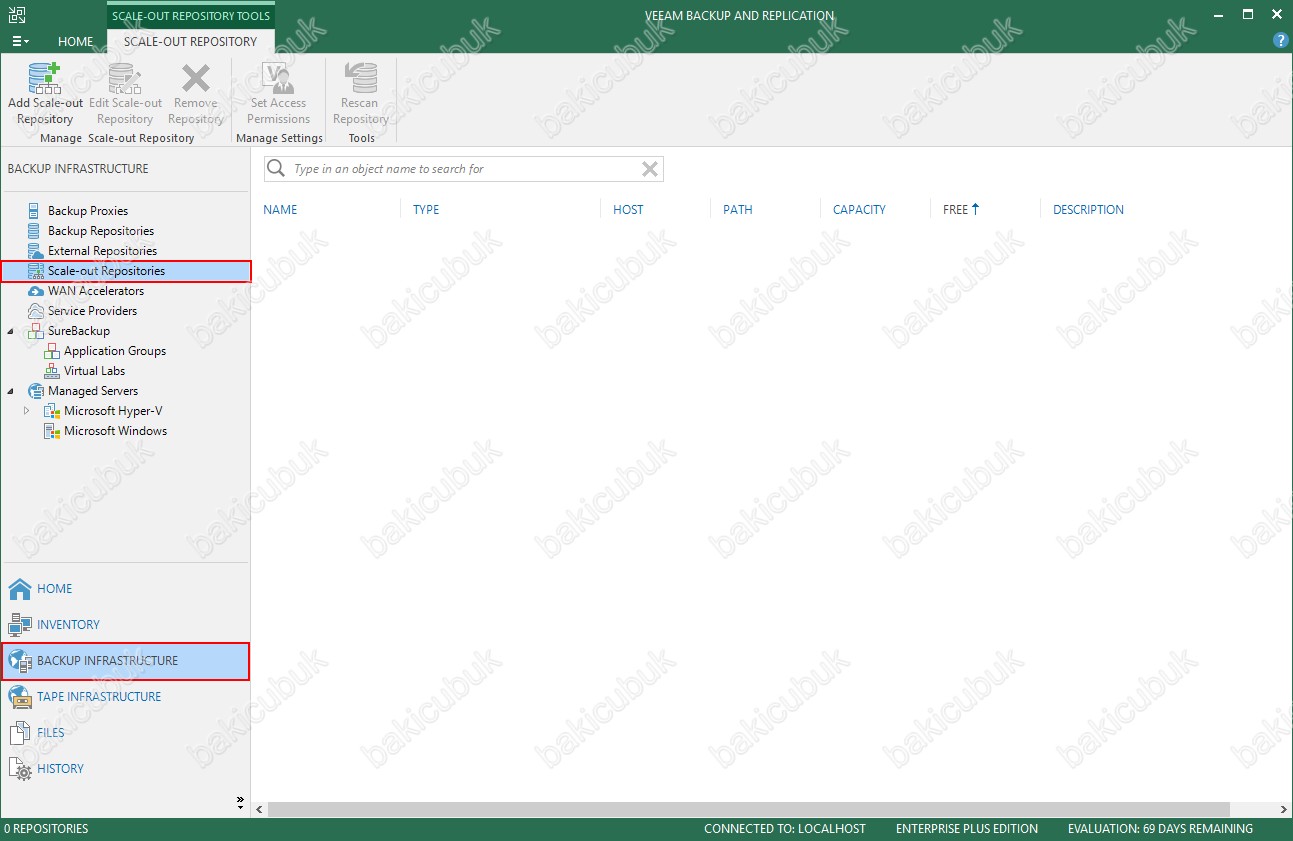
Task: Click SureBackup node icon
Action: click(35, 331)
